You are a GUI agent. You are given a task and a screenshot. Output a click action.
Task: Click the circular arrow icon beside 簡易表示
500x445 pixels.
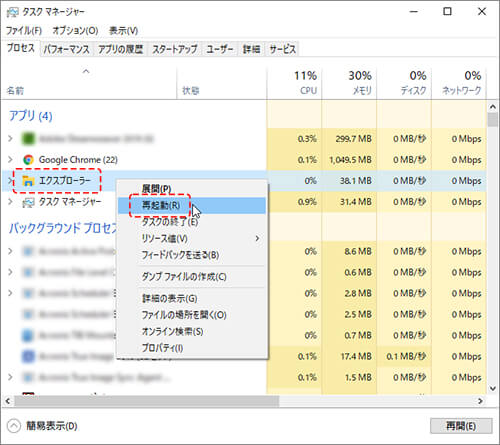point(14,426)
